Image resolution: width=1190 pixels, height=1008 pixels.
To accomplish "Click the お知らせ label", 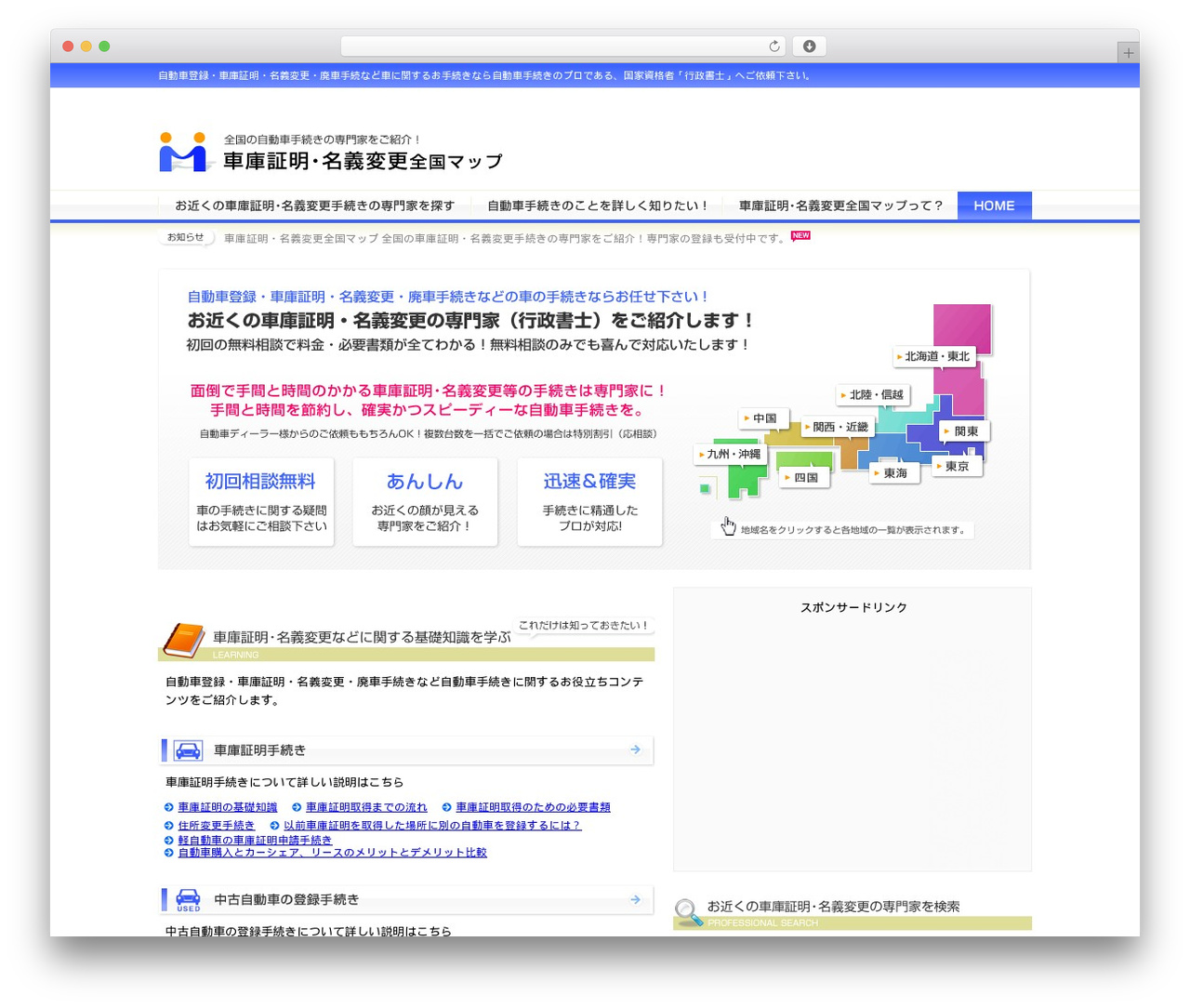I will 186,238.
